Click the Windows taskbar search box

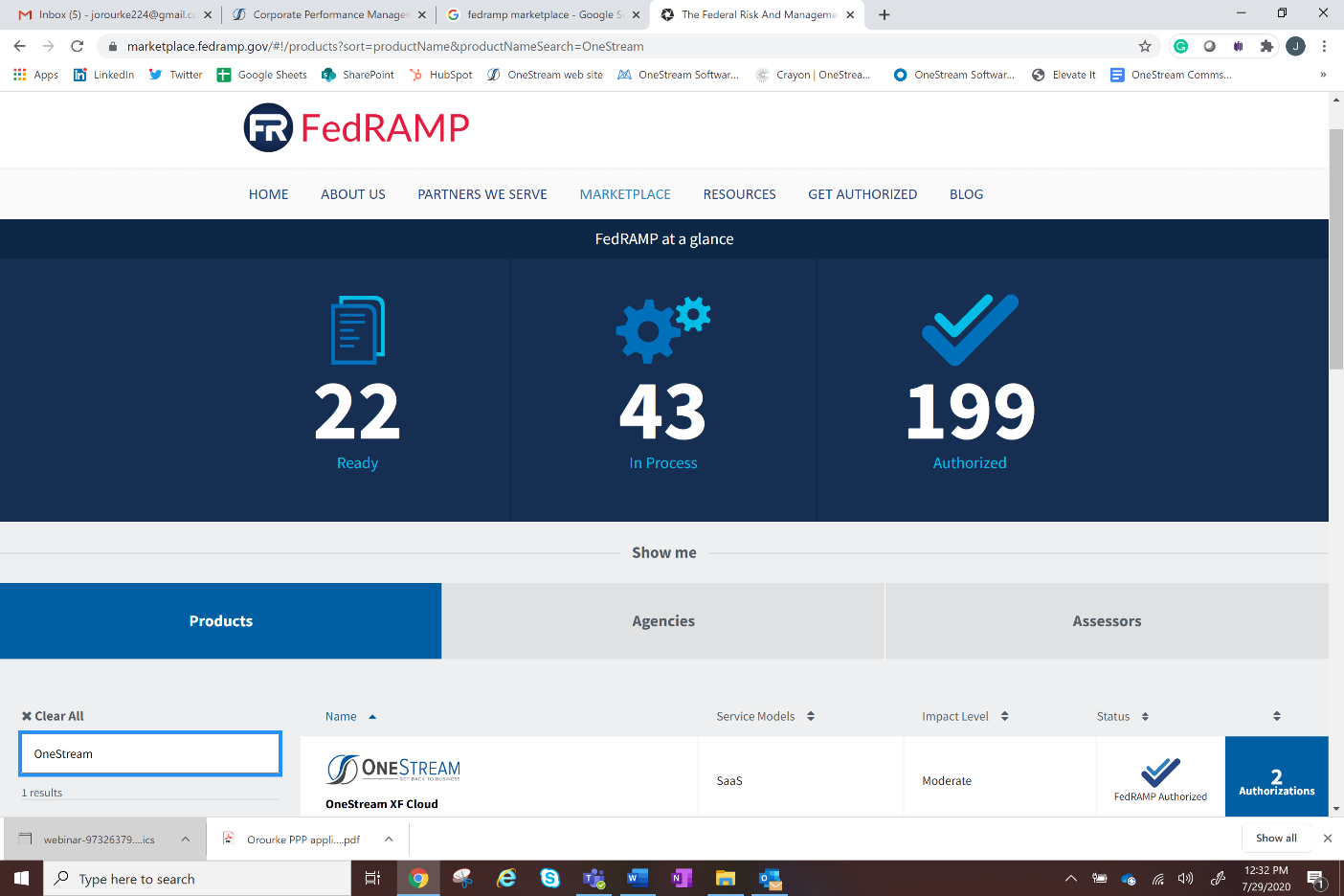tap(197, 878)
